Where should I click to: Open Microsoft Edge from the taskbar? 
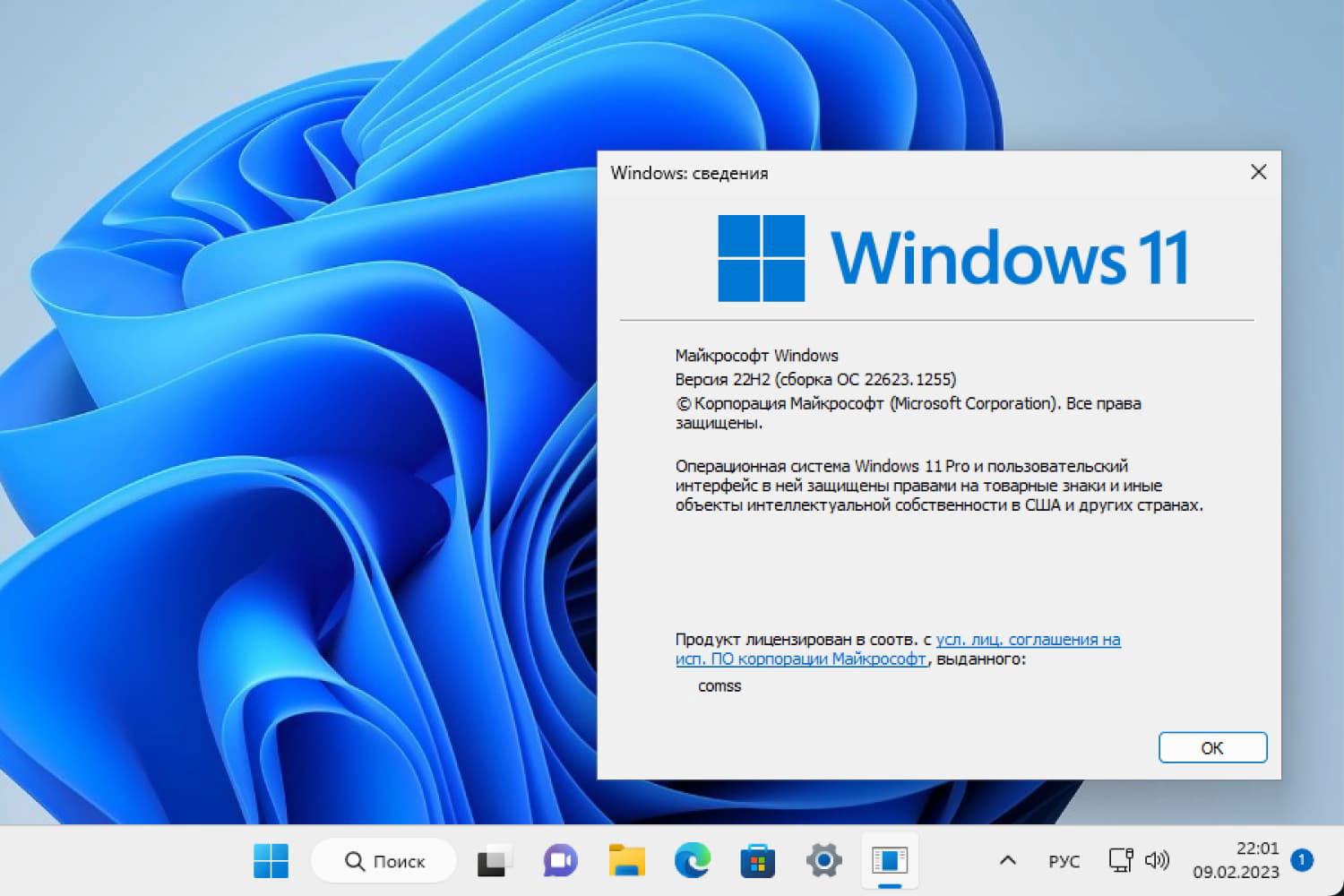(x=693, y=861)
